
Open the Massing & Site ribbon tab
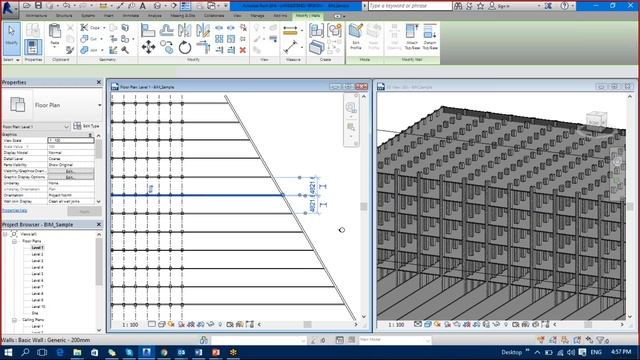click(x=182, y=16)
